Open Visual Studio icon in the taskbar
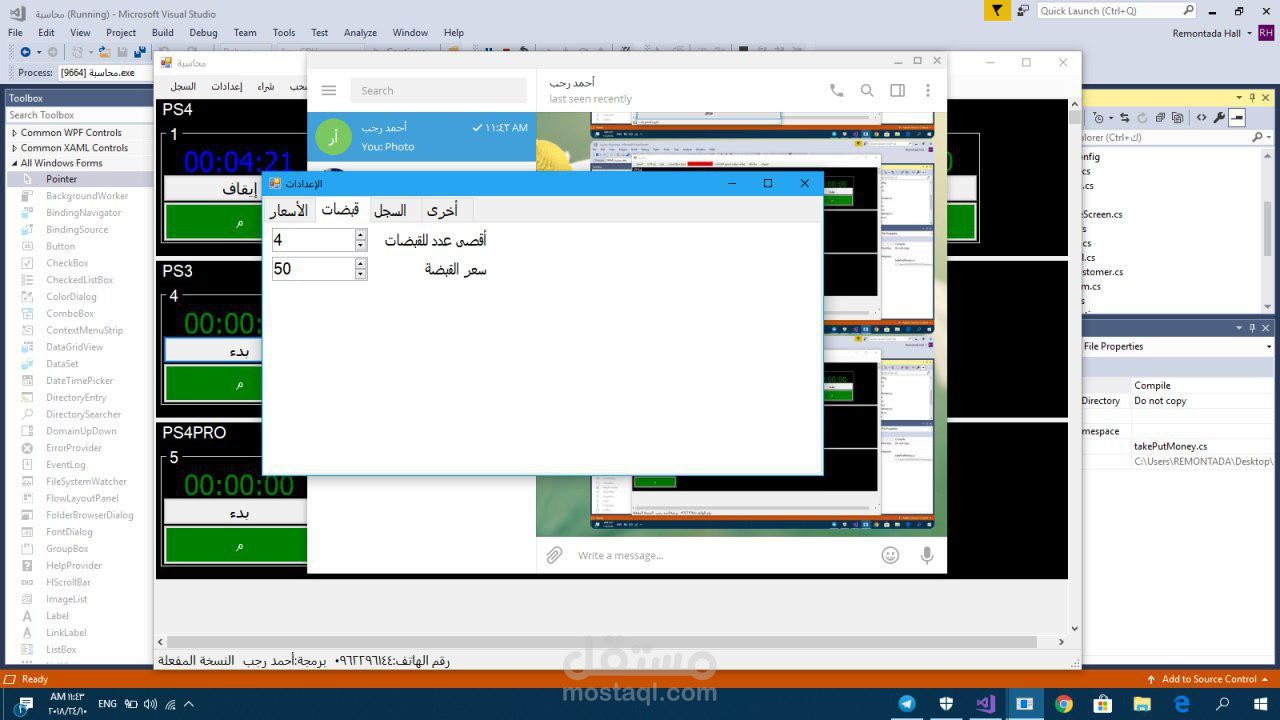The width and height of the screenshot is (1280, 720). pyautogui.click(x=985, y=703)
